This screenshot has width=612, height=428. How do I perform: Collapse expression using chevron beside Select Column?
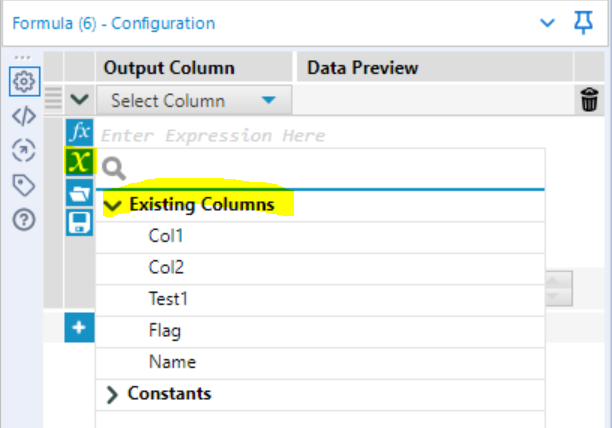click(79, 100)
